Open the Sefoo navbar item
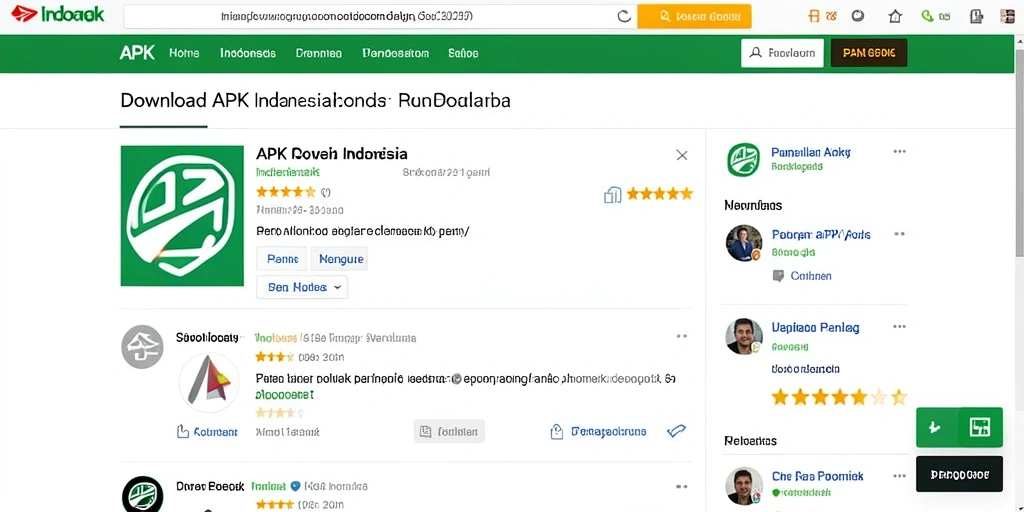 tap(463, 54)
